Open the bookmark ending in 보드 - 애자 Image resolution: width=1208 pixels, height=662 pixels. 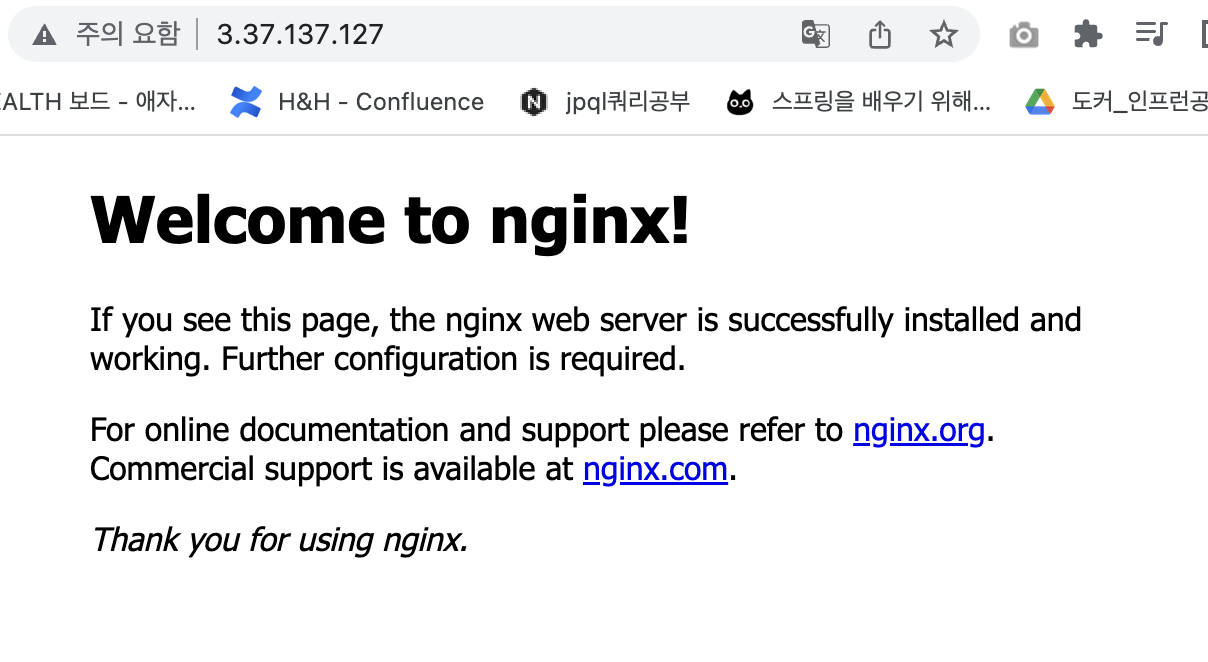click(x=98, y=102)
